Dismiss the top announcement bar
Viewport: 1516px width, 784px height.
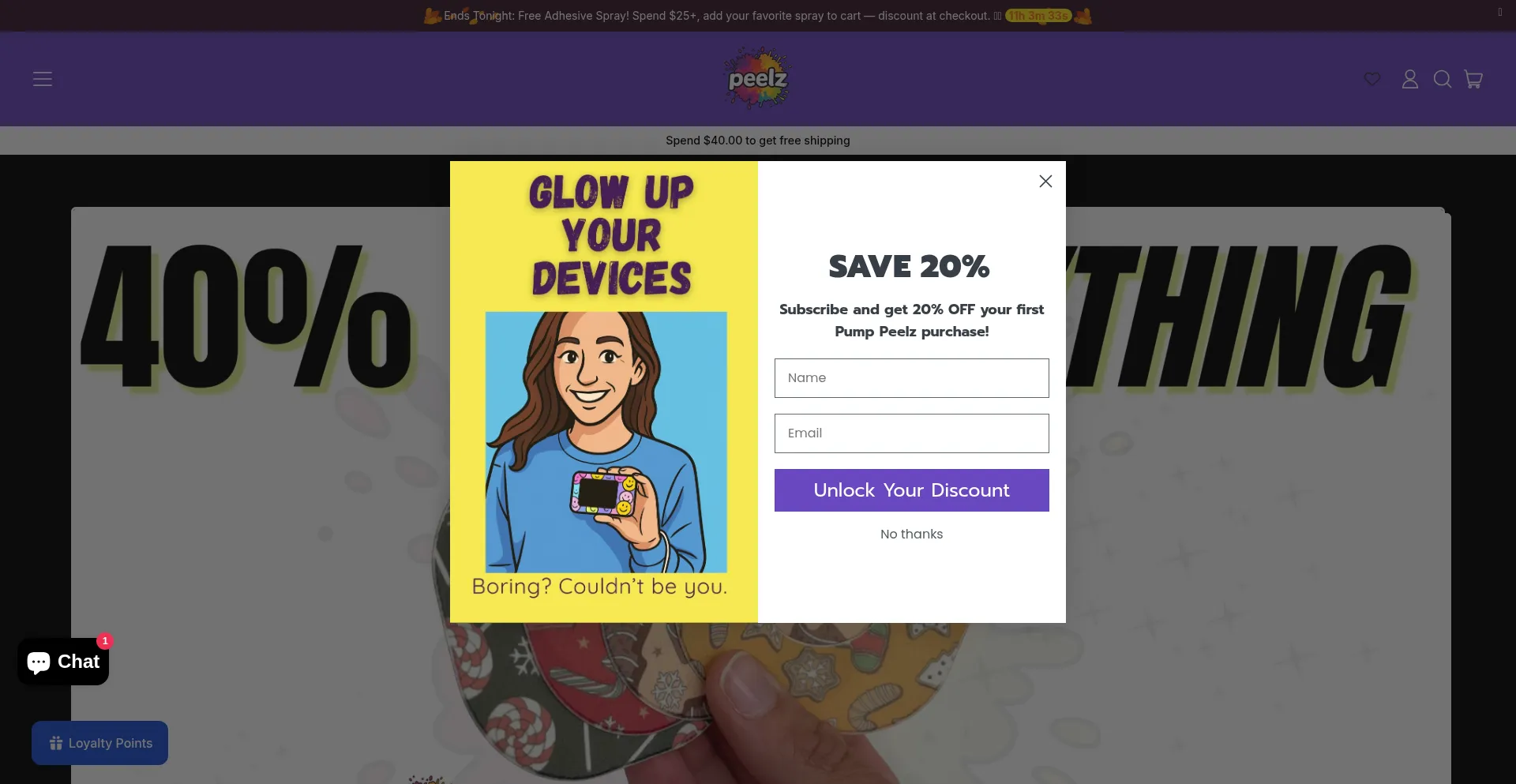pos(1499,12)
